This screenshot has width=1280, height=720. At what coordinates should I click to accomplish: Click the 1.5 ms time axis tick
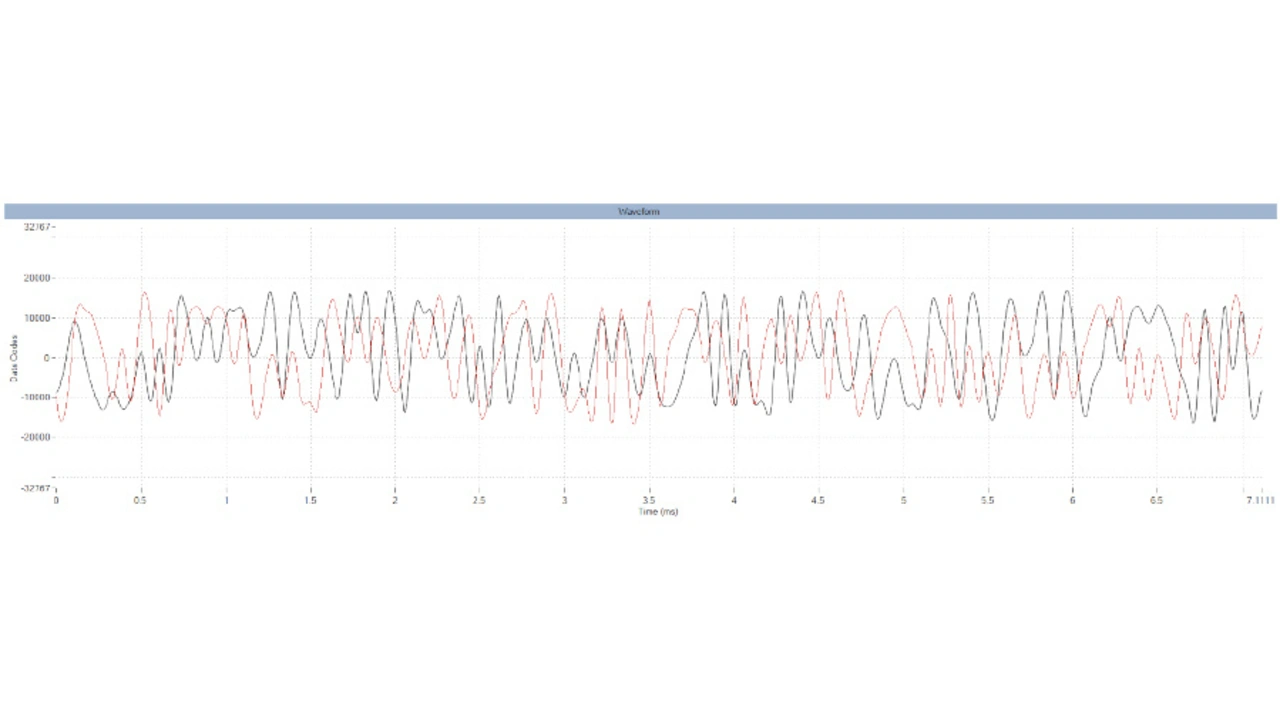pos(311,500)
